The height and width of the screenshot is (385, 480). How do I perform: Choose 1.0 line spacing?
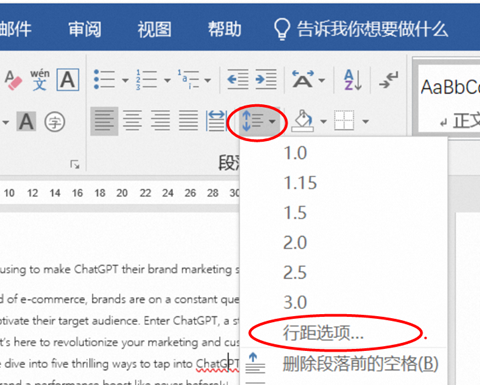[x=344, y=153]
